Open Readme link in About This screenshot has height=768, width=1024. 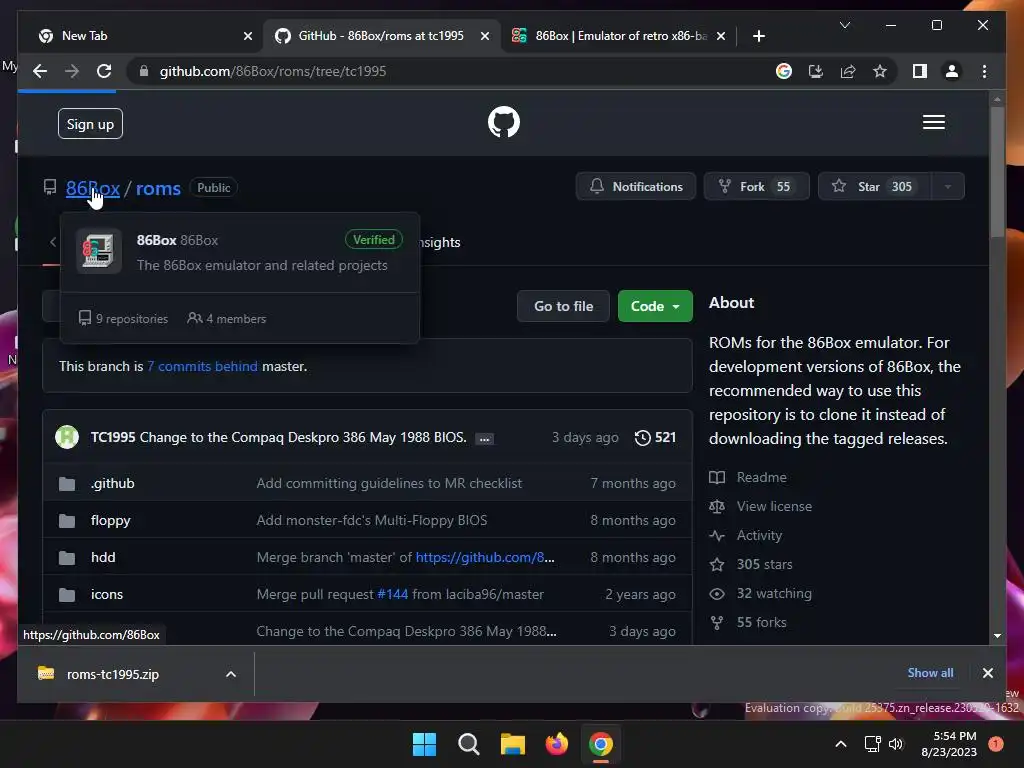pyautogui.click(x=761, y=477)
